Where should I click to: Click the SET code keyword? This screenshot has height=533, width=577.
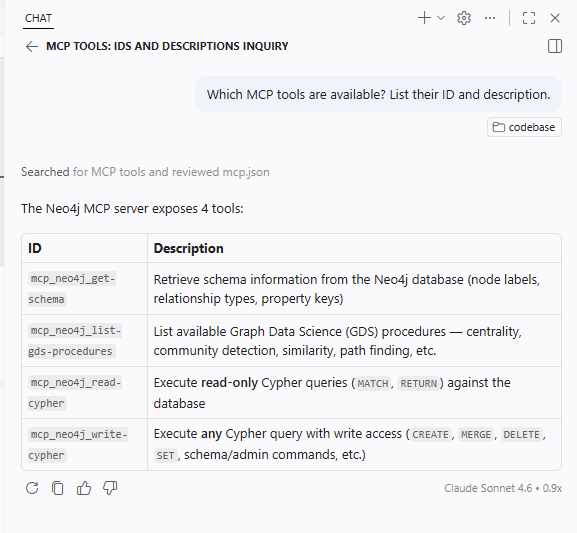click(x=165, y=456)
